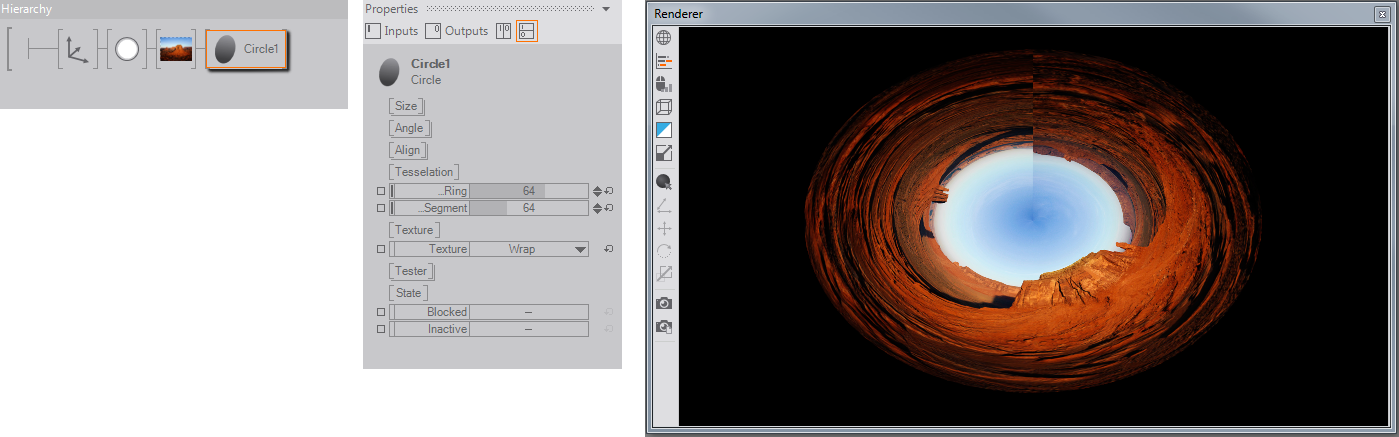Reset the Segment value with its revert arrow
The width and height of the screenshot is (1399, 437).
tap(609, 208)
